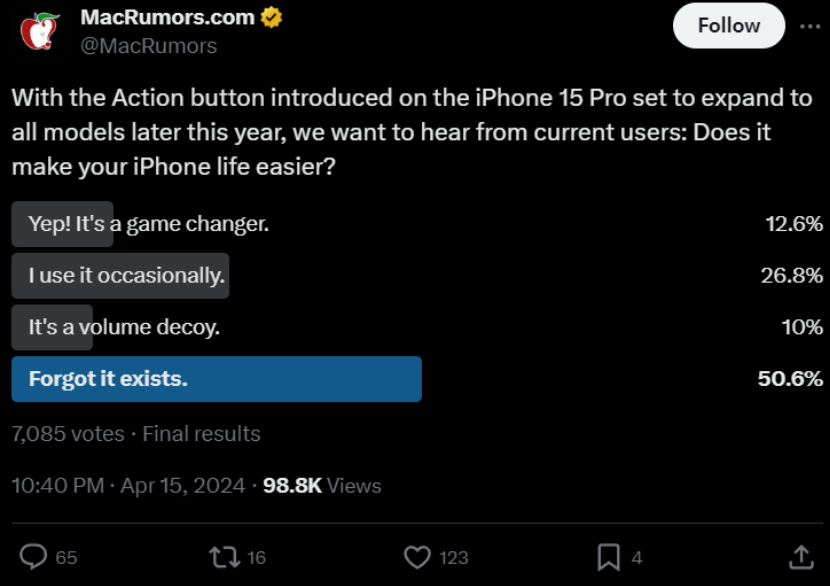Image resolution: width=830 pixels, height=586 pixels.
Task: Click the "Forgot it exists." result bar
Action: [216, 379]
